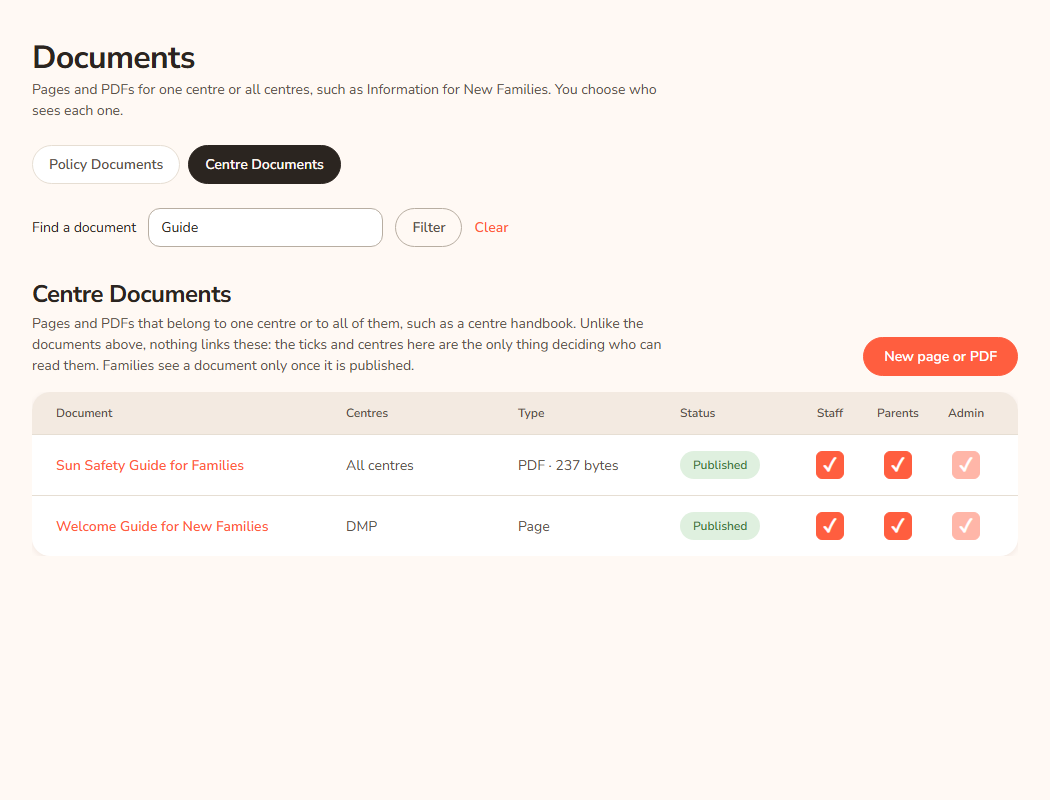Image resolution: width=1050 pixels, height=800 pixels.
Task: Untick Staff for Sun Safety Guide
Action: (x=830, y=465)
